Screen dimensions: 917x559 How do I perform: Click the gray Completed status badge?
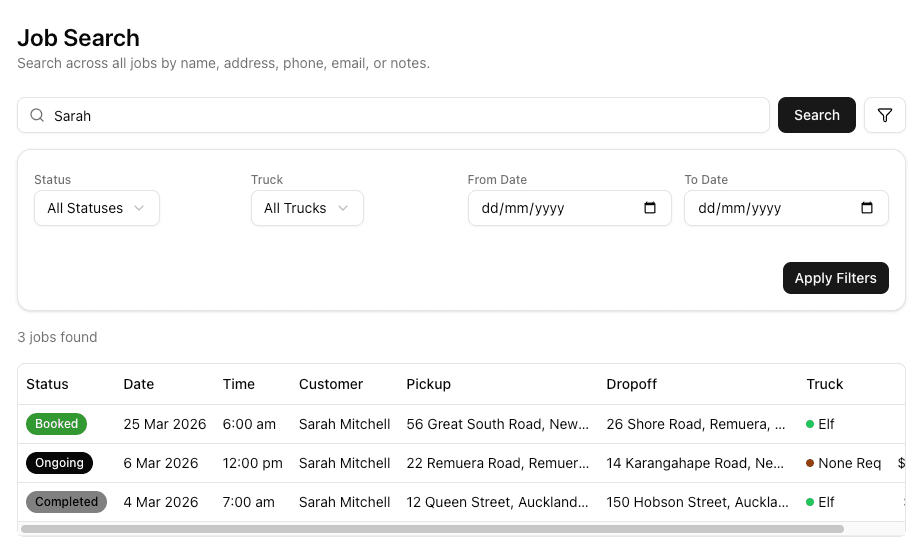pyautogui.click(x=66, y=502)
